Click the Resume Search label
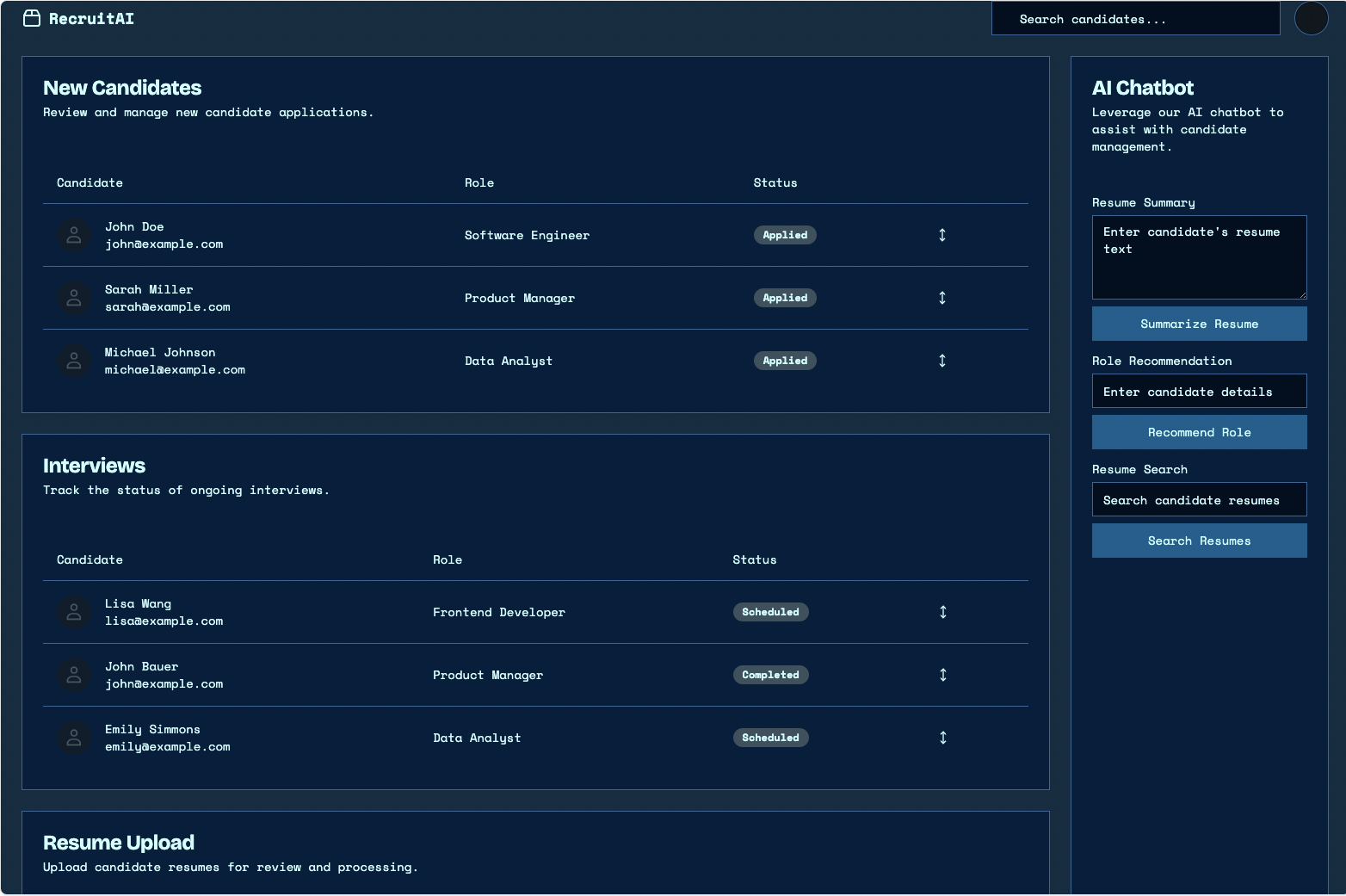The image size is (1346, 896). pos(1139,469)
